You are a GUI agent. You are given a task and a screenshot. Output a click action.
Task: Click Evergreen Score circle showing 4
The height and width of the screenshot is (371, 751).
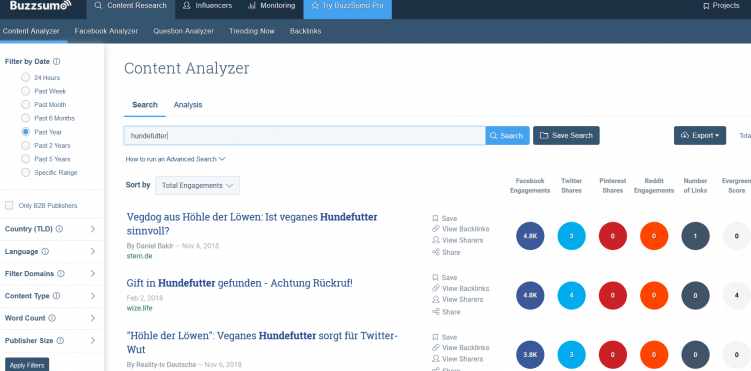(737, 295)
